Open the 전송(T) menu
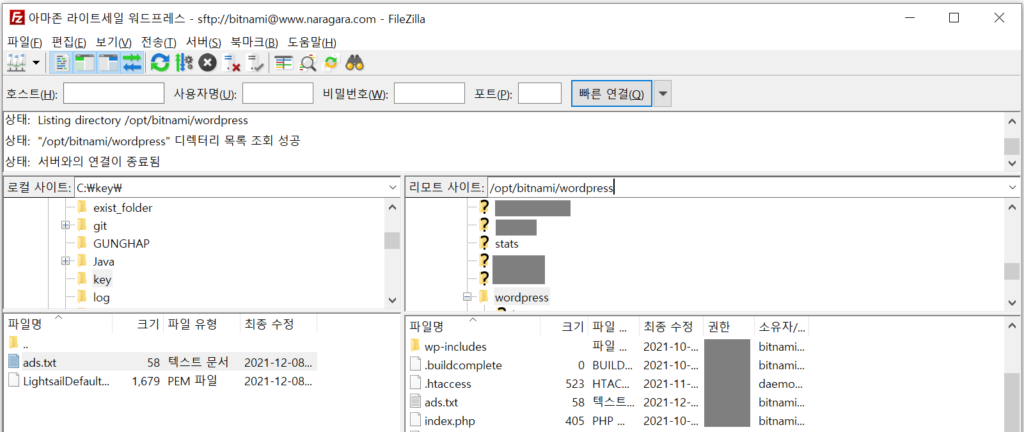Image resolution: width=1024 pixels, height=432 pixels. pos(159,42)
